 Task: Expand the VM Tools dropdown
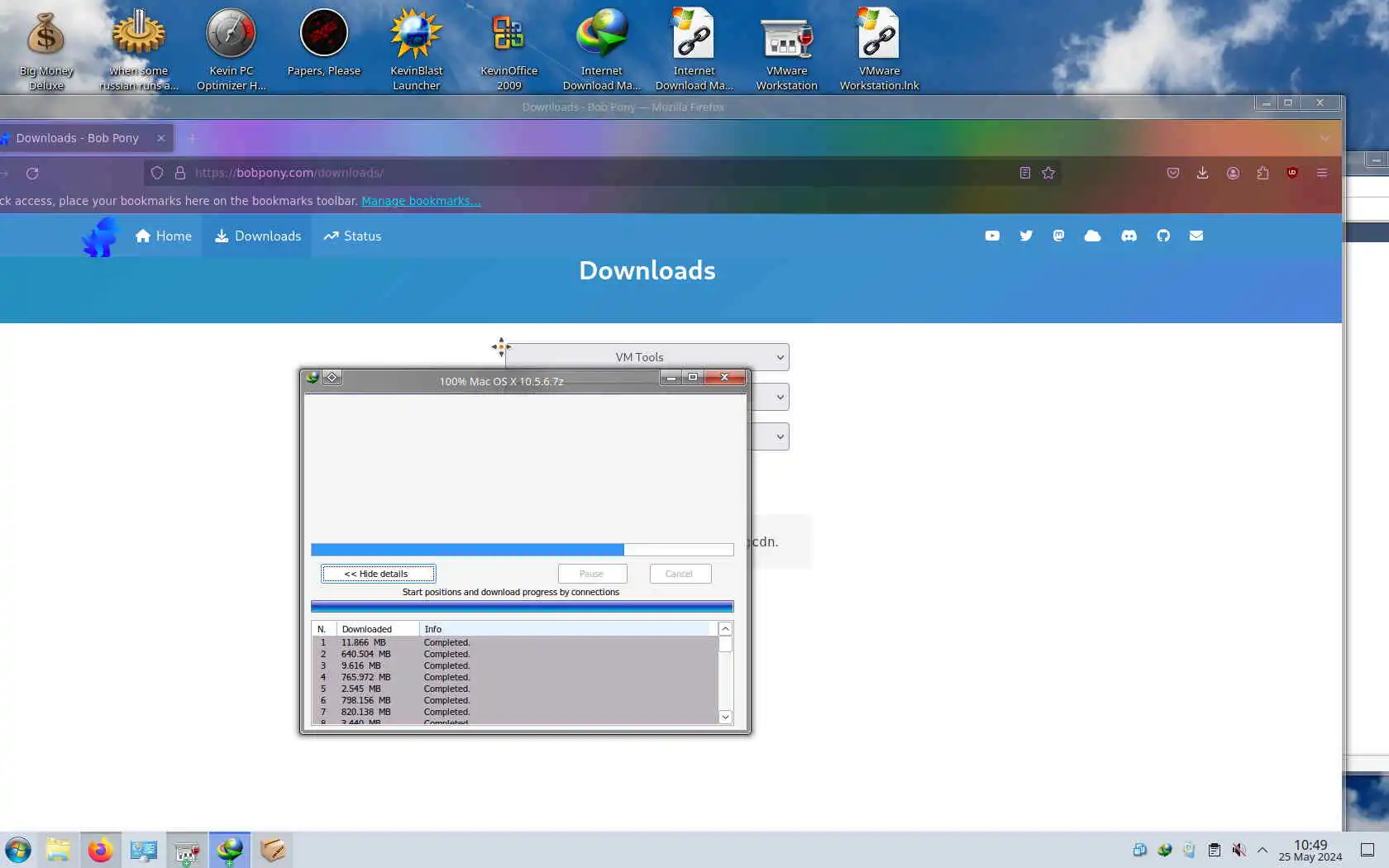(x=647, y=357)
